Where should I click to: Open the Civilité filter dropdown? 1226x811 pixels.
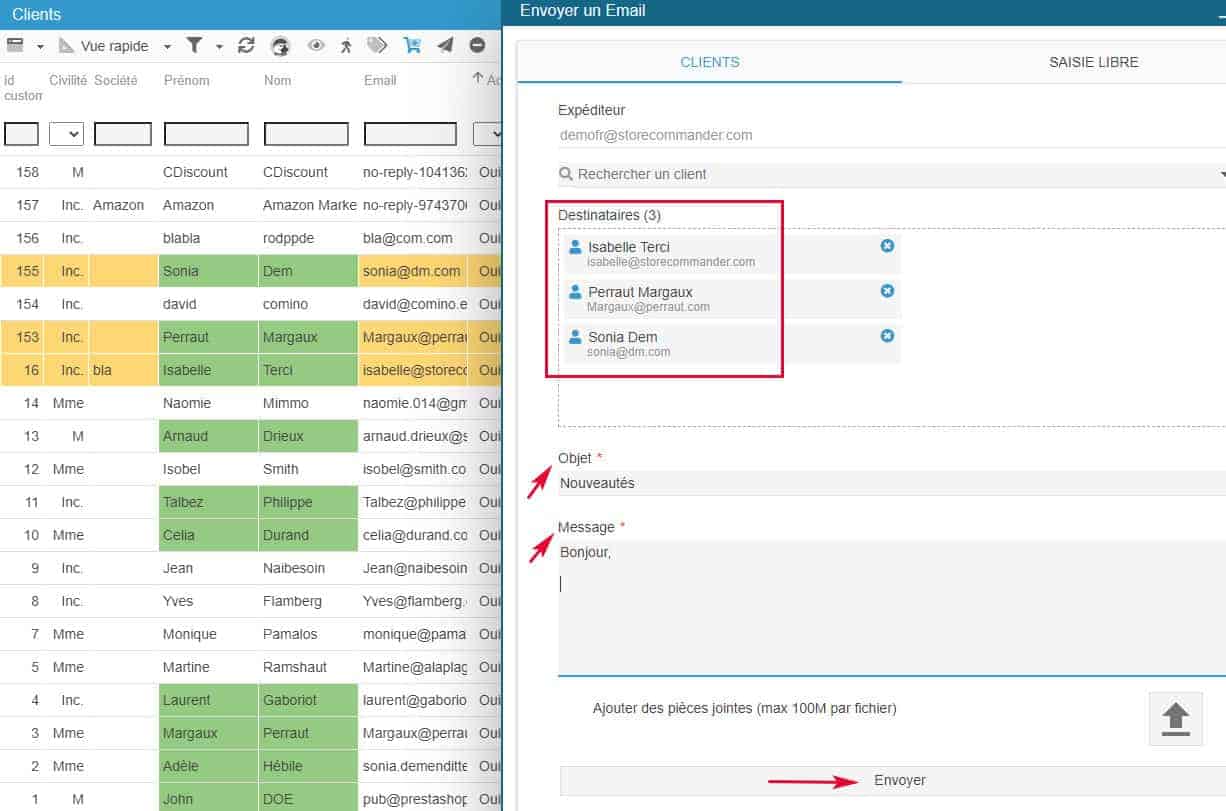click(x=67, y=134)
